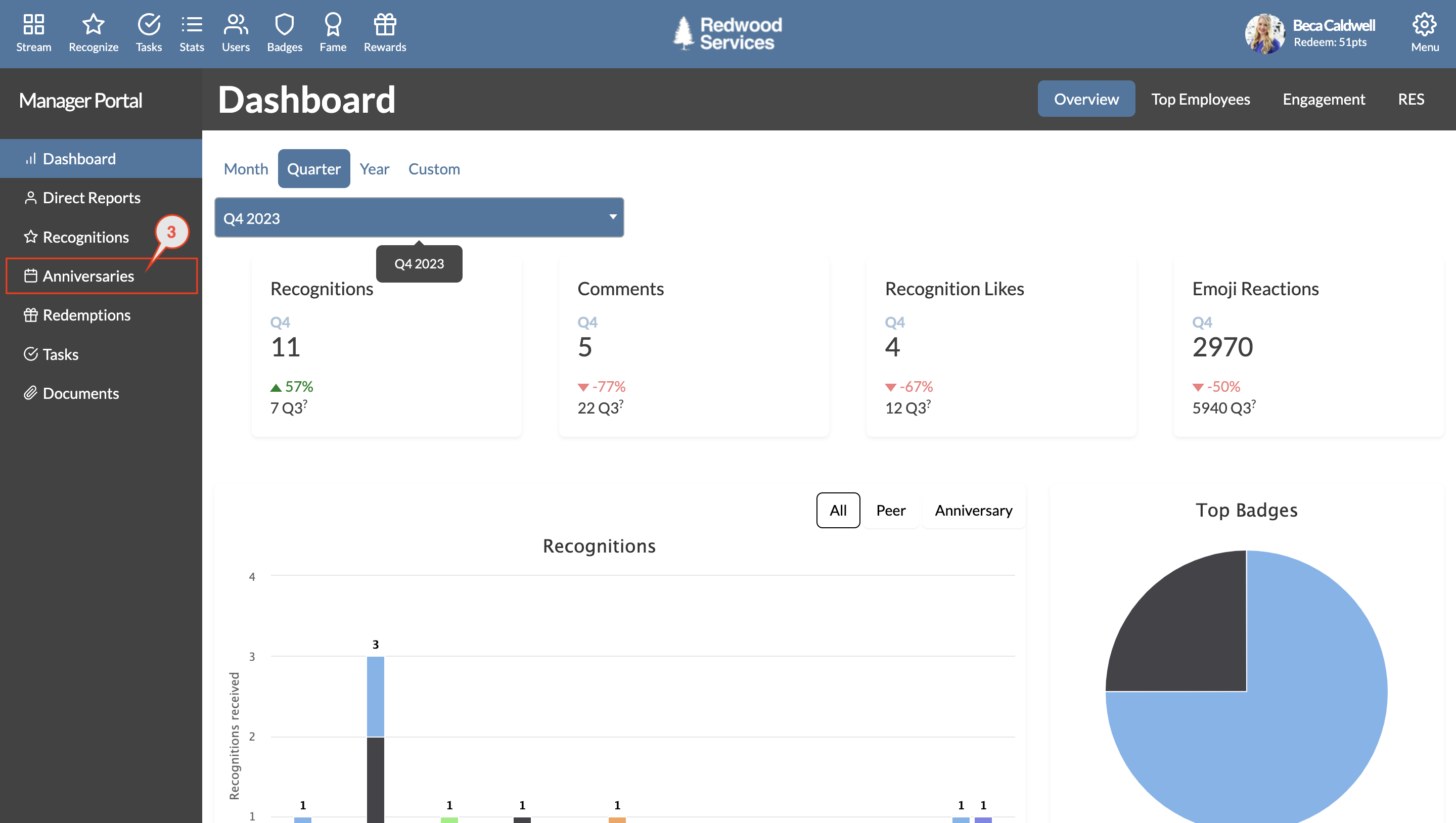Go to the Users icon

pyautogui.click(x=236, y=24)
